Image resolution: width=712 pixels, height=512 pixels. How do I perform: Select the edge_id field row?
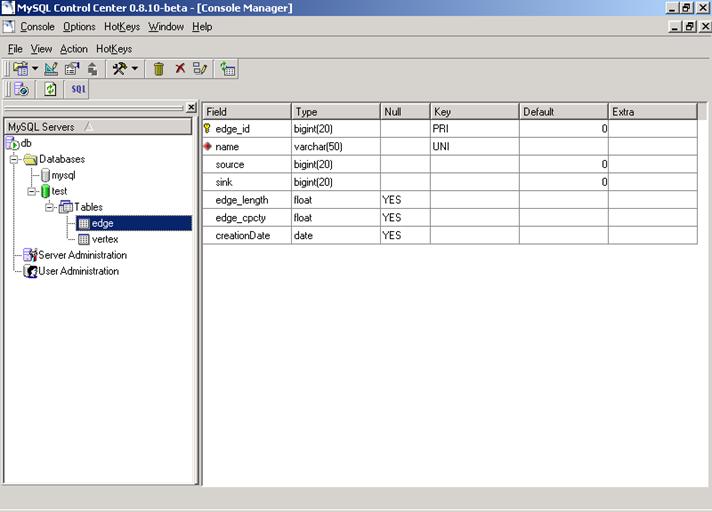click(450, 129)
